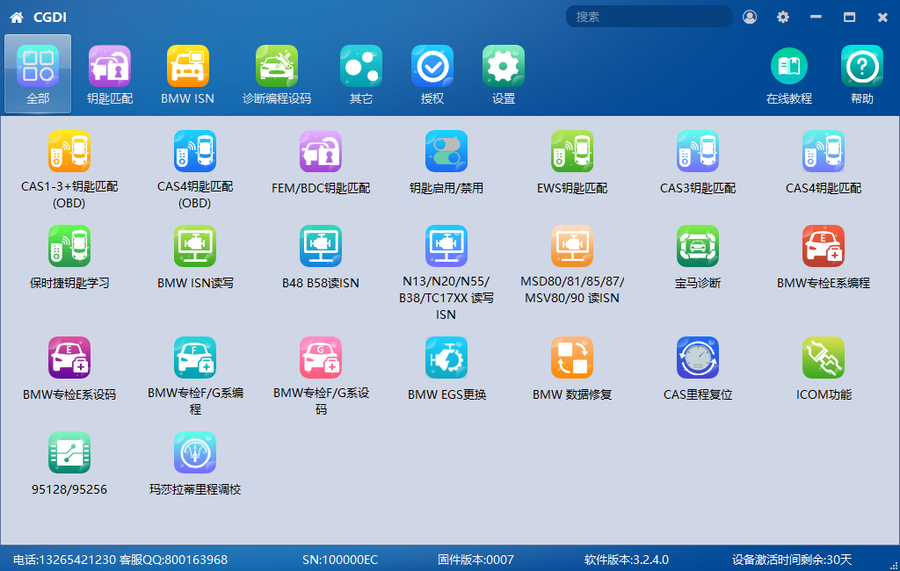Click the 搜索 search input field
900x571 pixels.
click(x=648, y=17)
